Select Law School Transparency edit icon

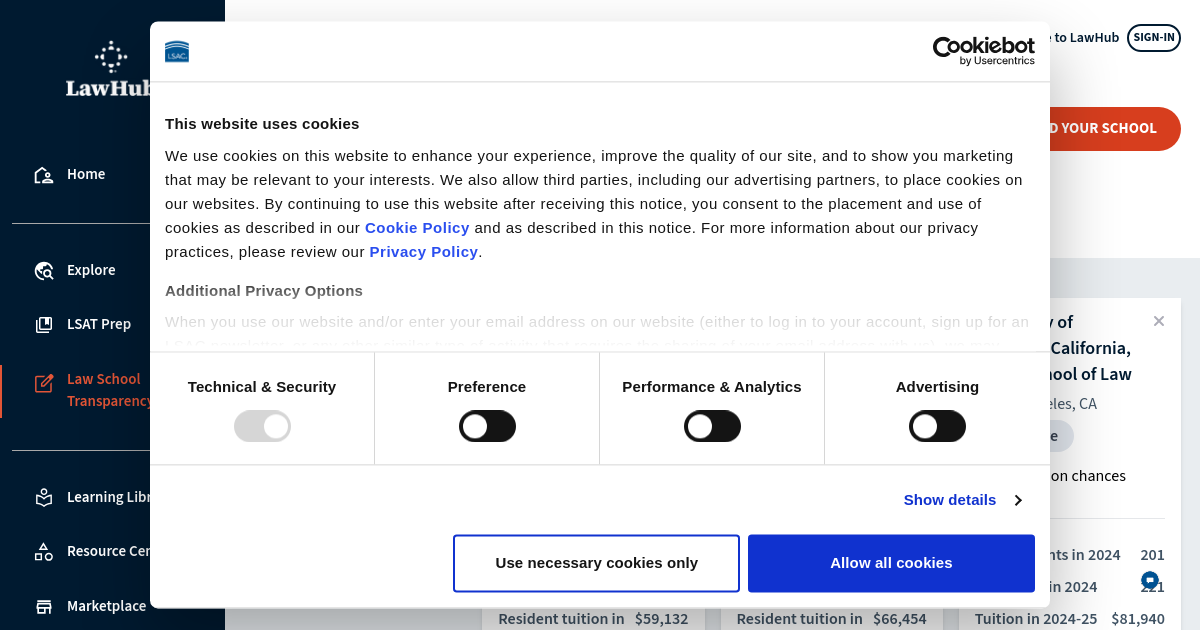[x=44, y=383]
